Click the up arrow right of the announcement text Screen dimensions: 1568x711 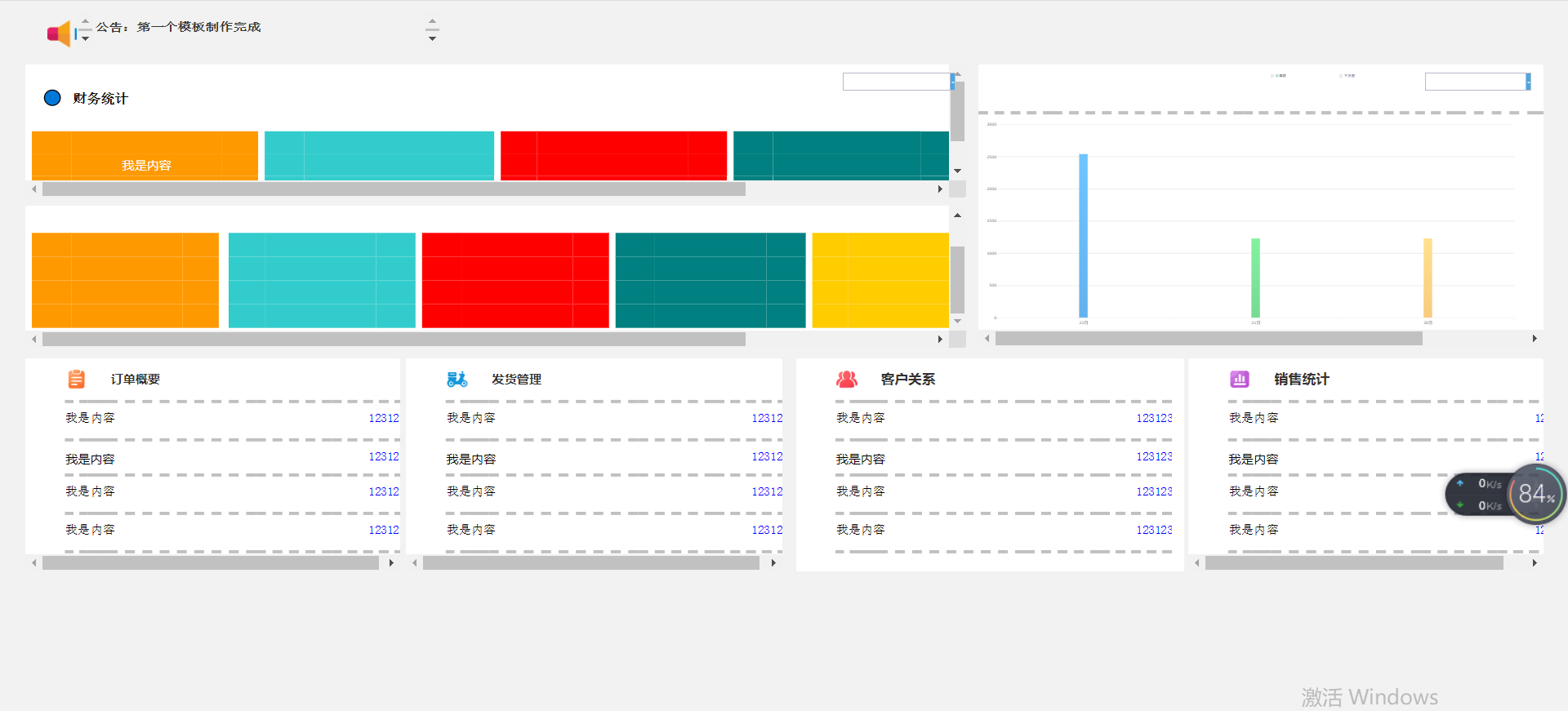point(433,21)
